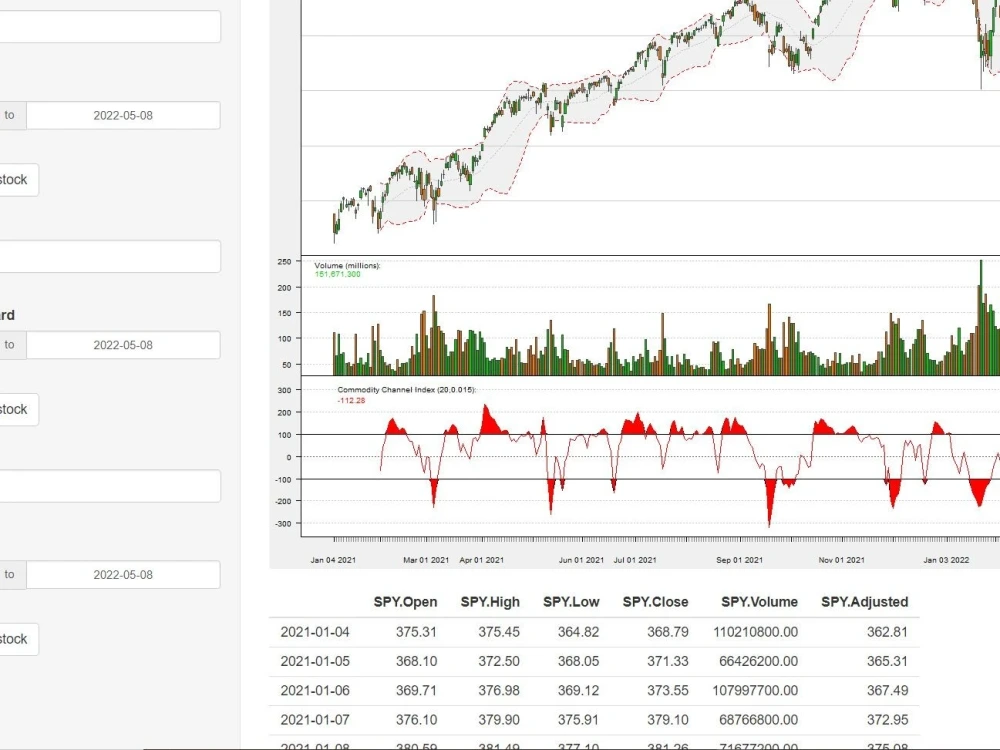Click the close value 368.79
Screen dimensions: 1000x750
[x=668, y=632]
